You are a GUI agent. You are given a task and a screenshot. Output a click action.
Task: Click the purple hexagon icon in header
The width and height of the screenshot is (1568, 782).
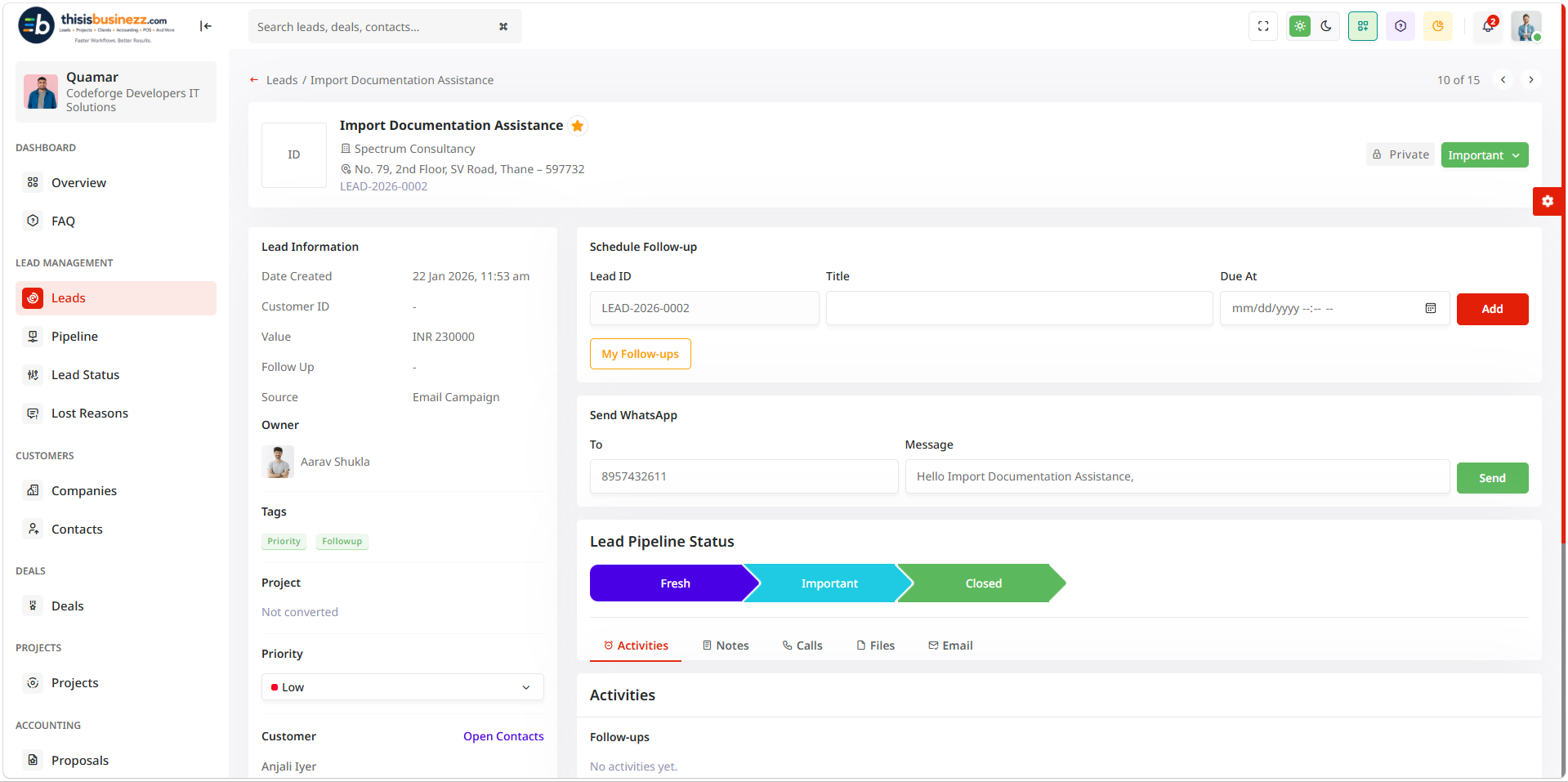(x=1400, y=26)
